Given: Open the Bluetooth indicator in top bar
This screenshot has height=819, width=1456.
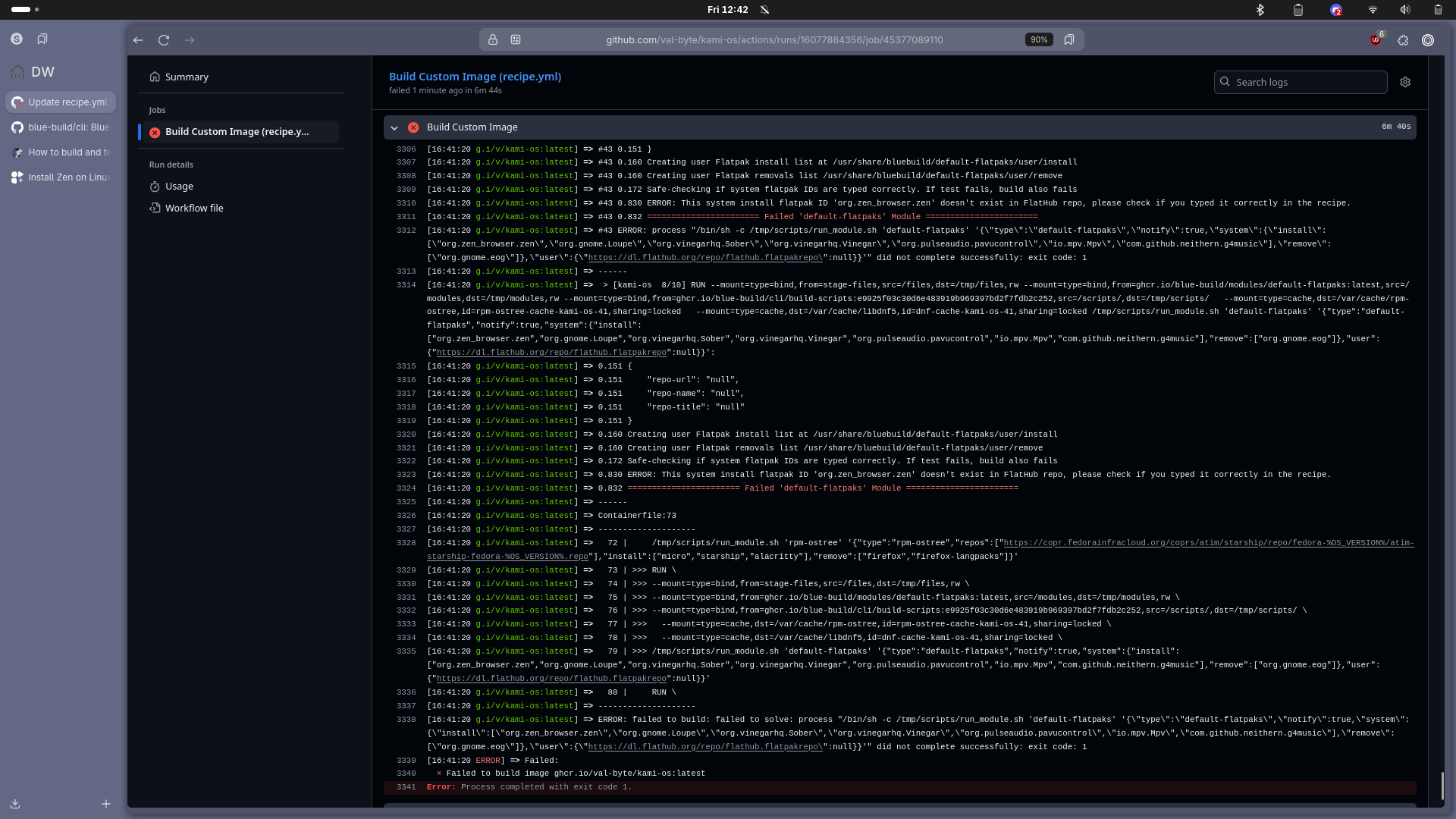Looking at the screenshot, I should (1260, 10).
